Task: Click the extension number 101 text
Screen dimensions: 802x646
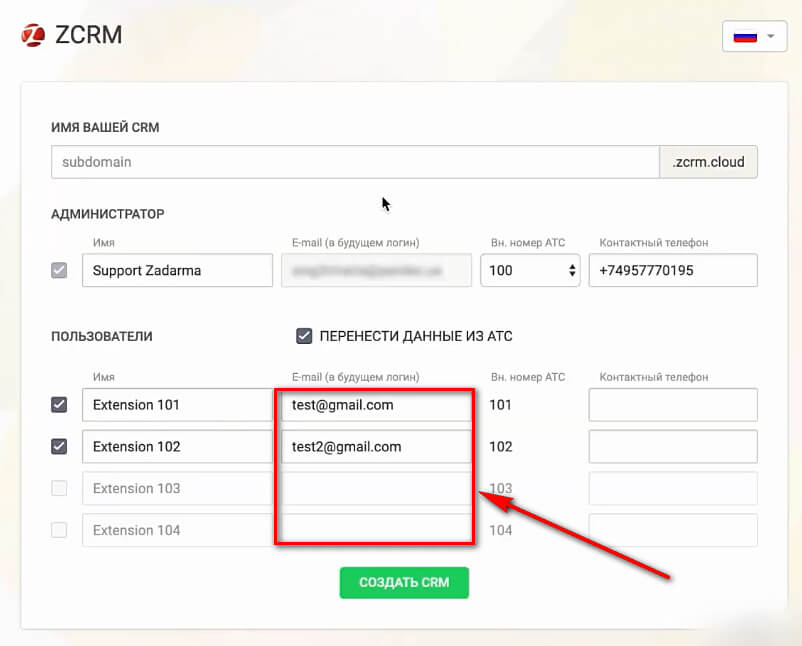Action: click(x=500, y=405)
